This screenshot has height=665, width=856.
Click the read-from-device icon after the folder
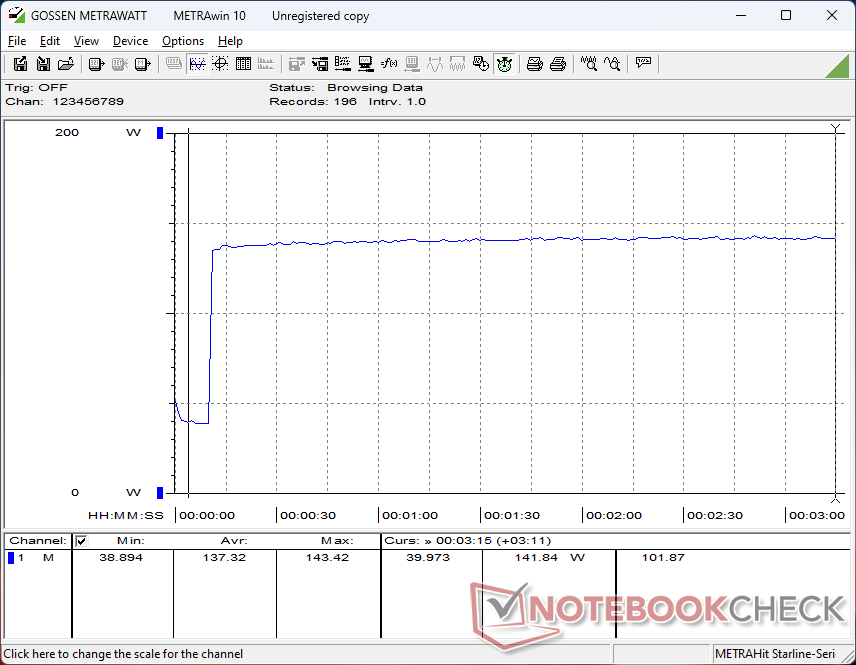97,64
